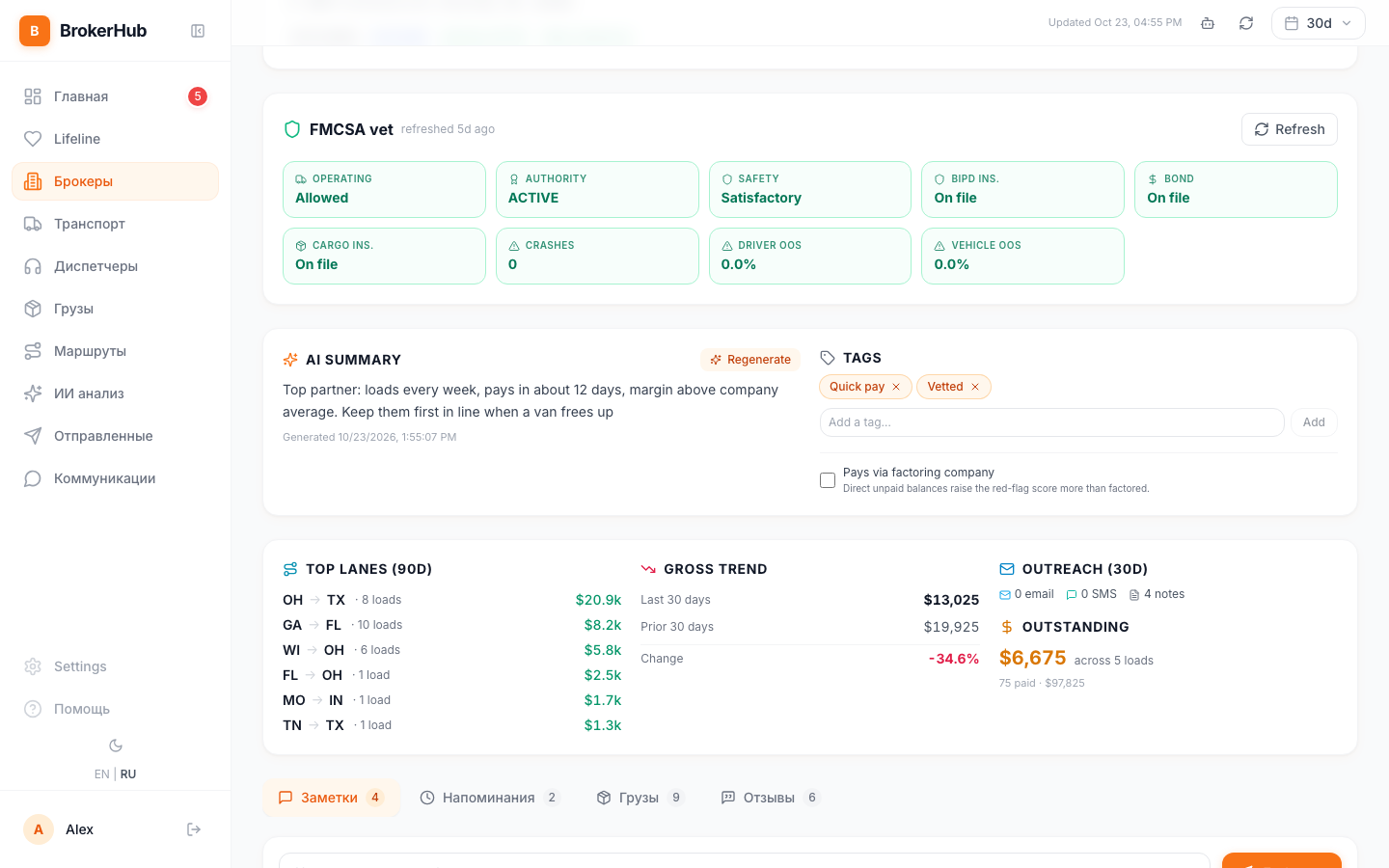Focus the Add a tag input field
The height and width of the screenshot is (868, 1389).
click(1051, 422)
